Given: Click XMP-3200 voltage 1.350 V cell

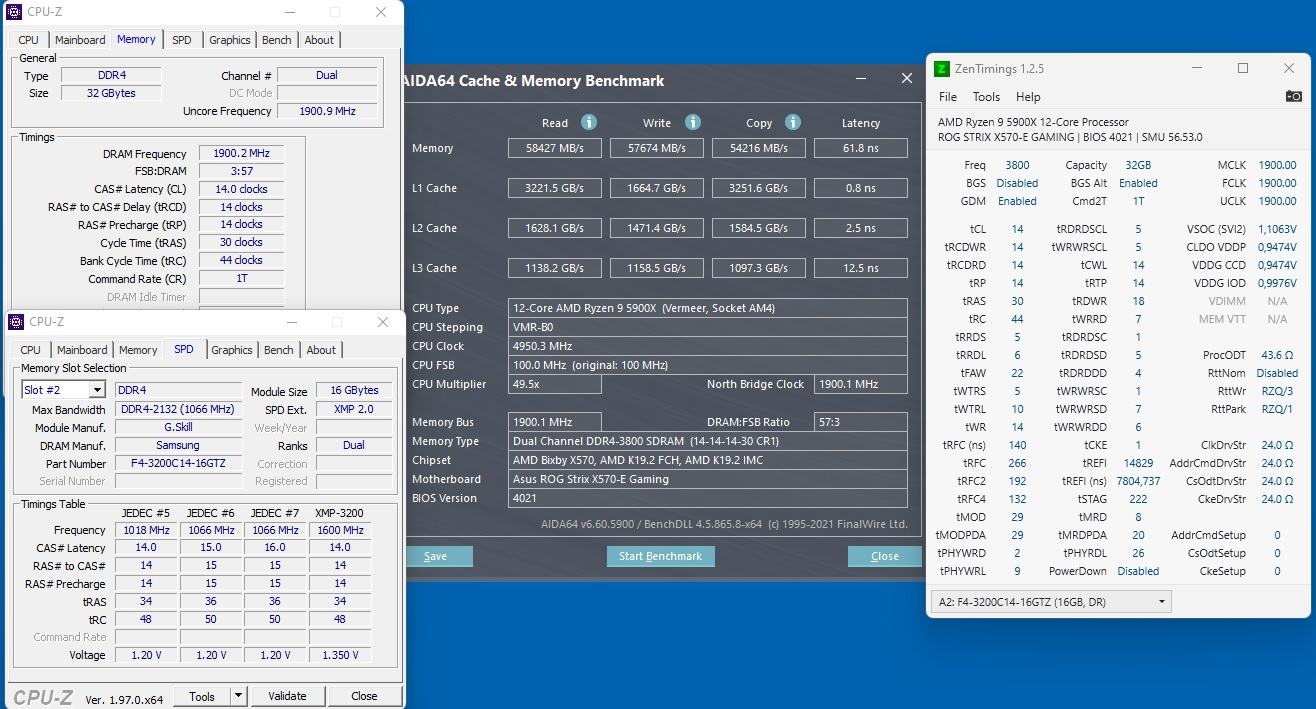Looking at the screenshot, I should (340, 655).
